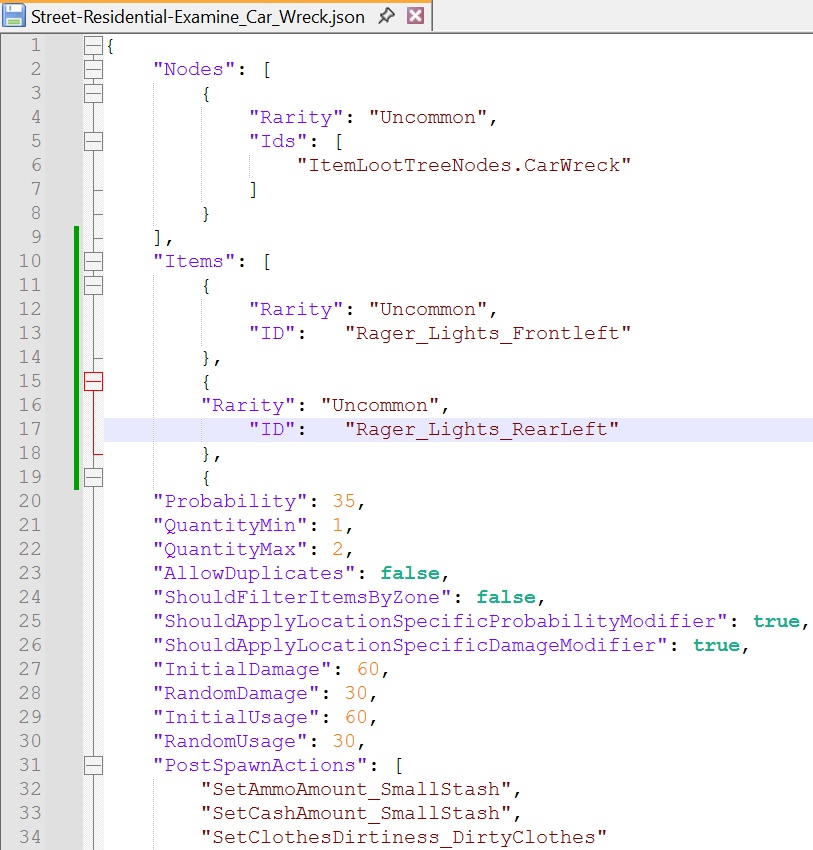Collapse the root brace fold on line 1
The height and width of the screenshot is (850, 813).
pos(93,45)
